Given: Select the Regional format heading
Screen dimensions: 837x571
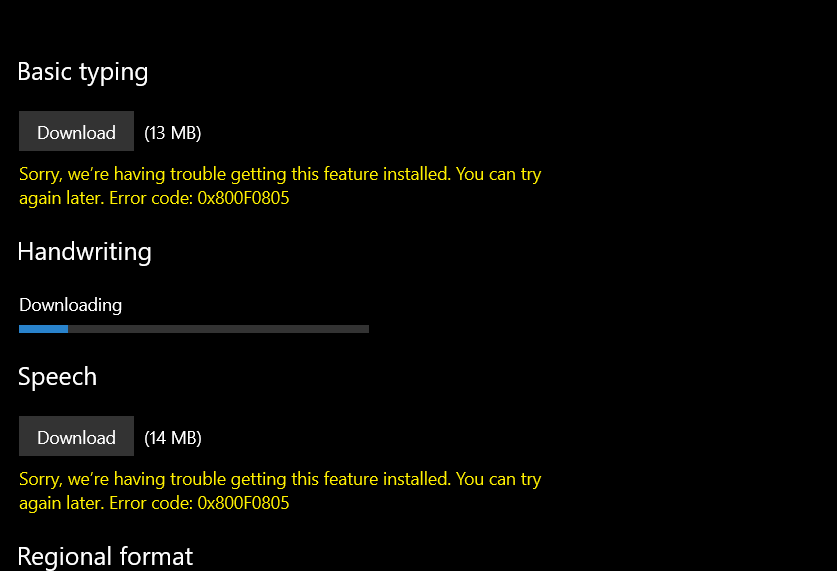Looking at the screenshot, I should click(105, 556).
